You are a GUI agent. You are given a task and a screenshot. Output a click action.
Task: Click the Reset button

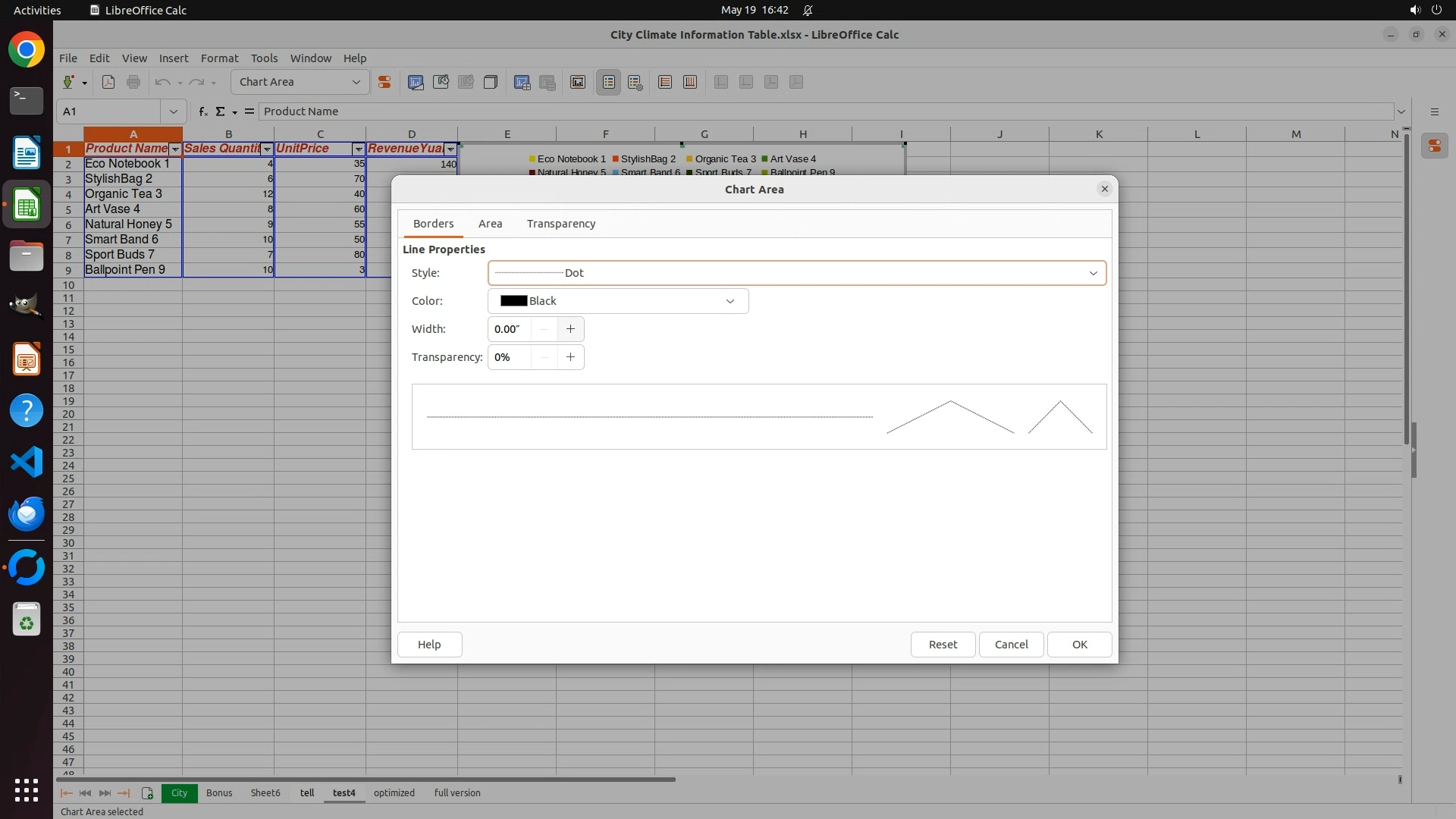click(943, 645)
